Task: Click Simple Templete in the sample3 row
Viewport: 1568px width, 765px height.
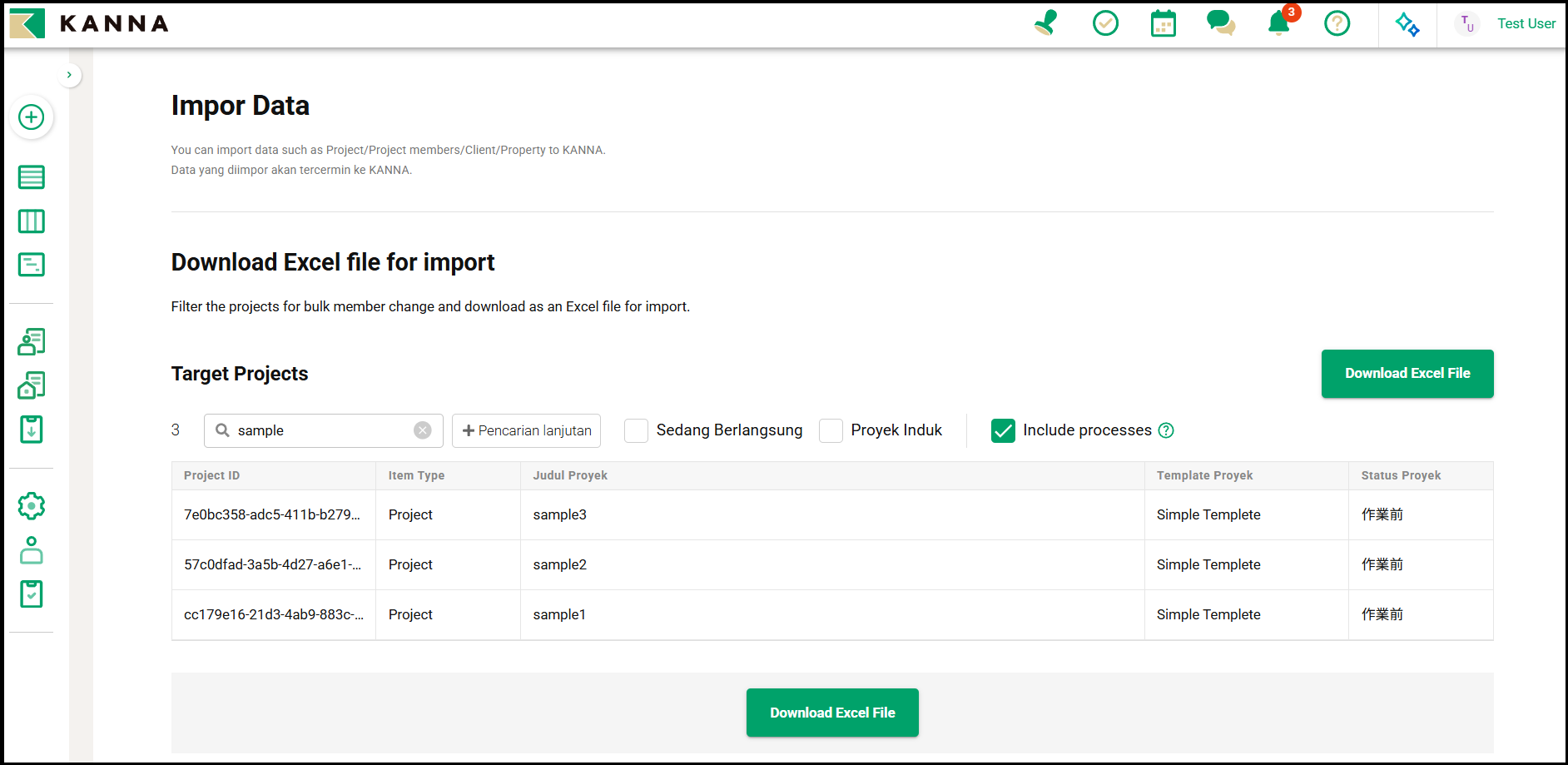Action: point(1208,514)
